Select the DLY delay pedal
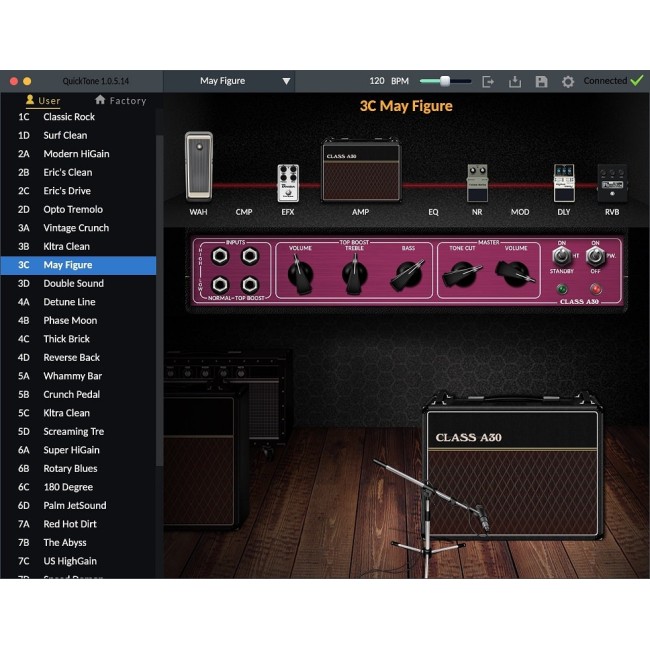 coord(564,183)
